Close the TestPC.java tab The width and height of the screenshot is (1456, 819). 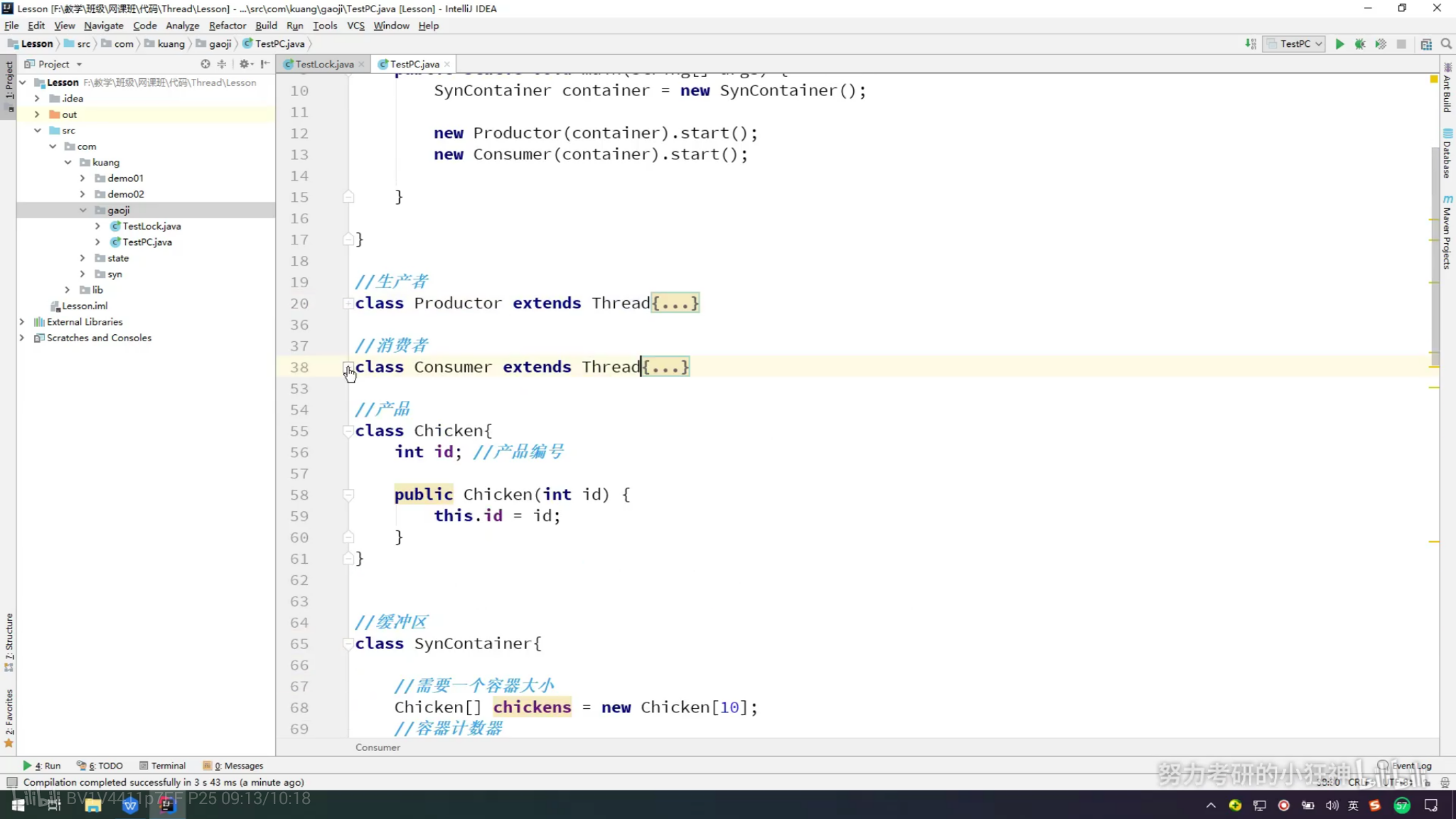[446, 64]
